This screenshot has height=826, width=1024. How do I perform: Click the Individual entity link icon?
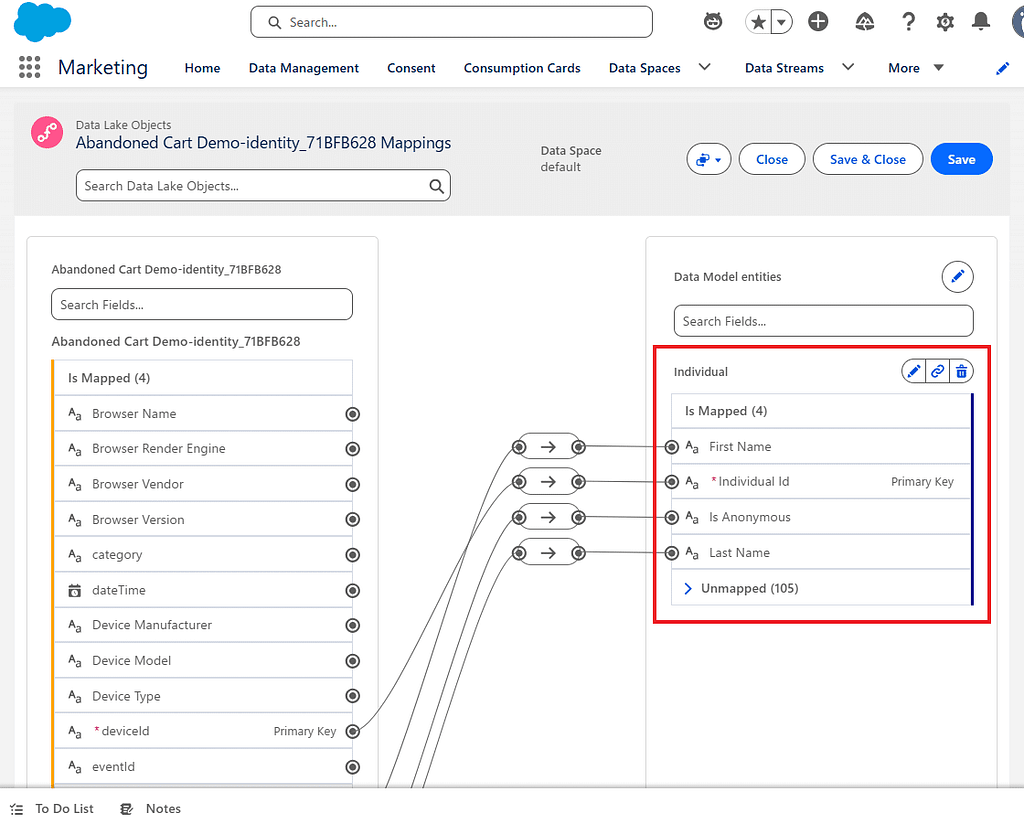pos(937,372)
